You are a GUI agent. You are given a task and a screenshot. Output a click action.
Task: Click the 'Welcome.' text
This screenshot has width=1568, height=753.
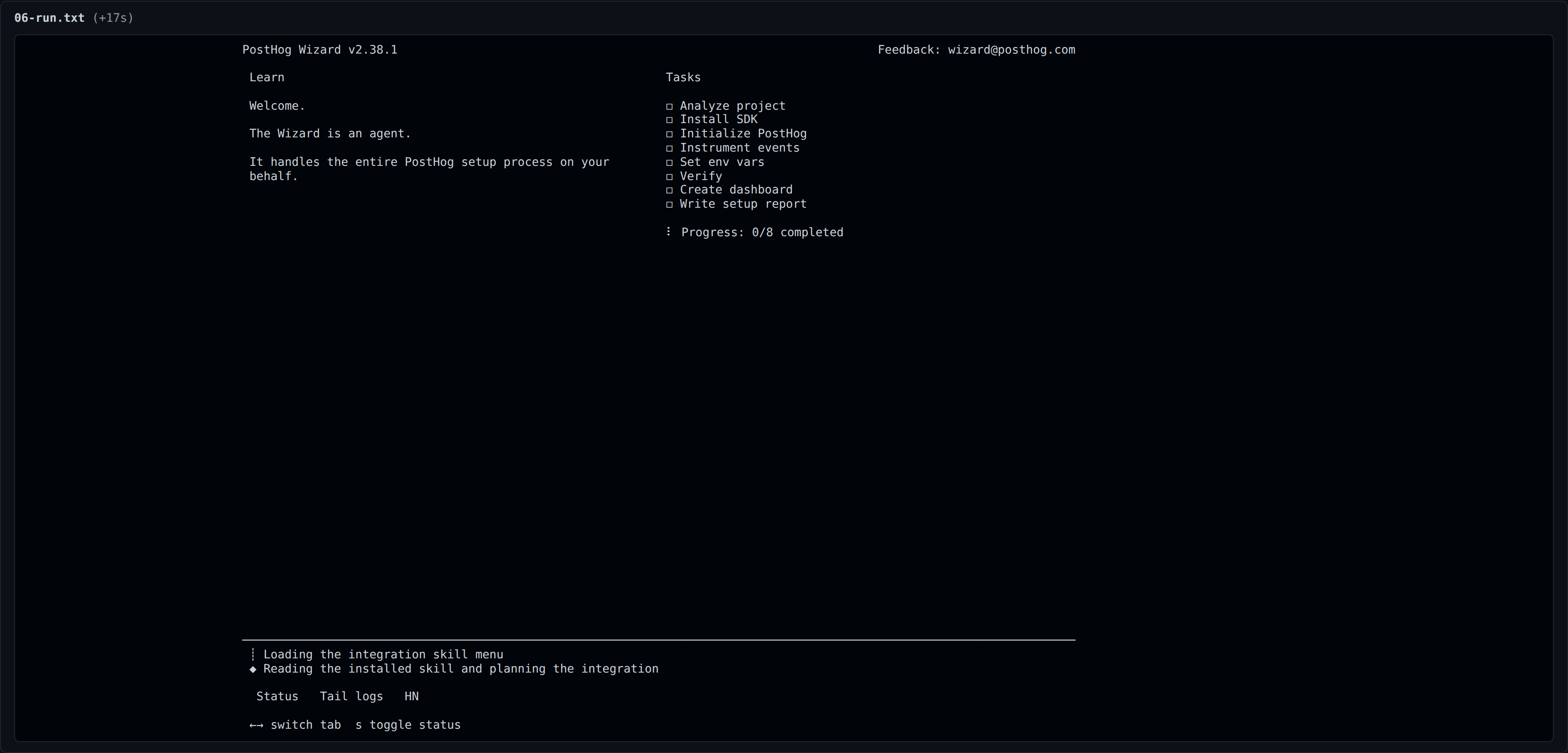[x=277, y=106]
